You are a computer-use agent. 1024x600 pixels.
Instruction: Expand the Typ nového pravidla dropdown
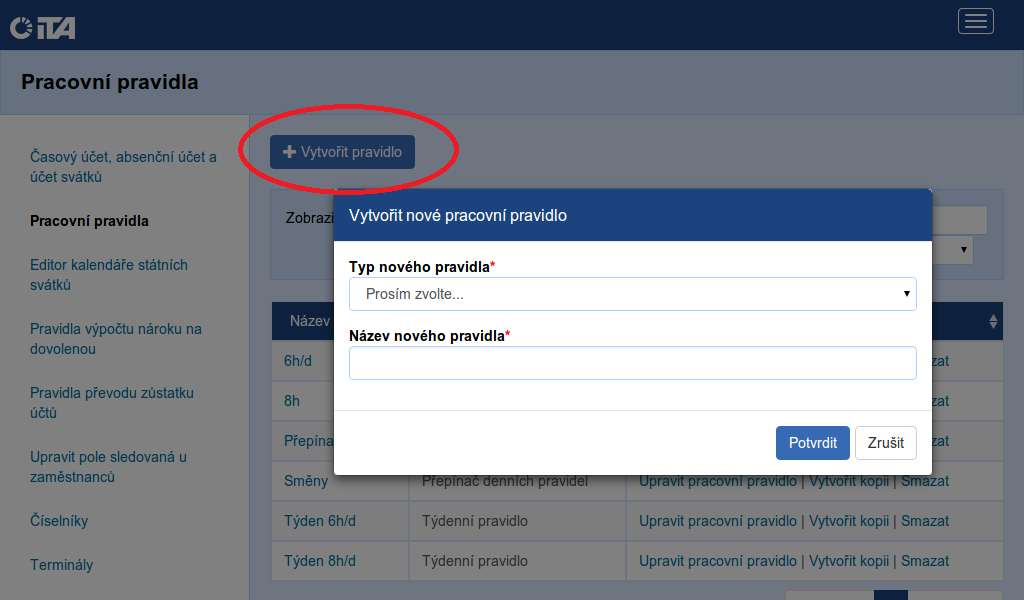(632, 294)
